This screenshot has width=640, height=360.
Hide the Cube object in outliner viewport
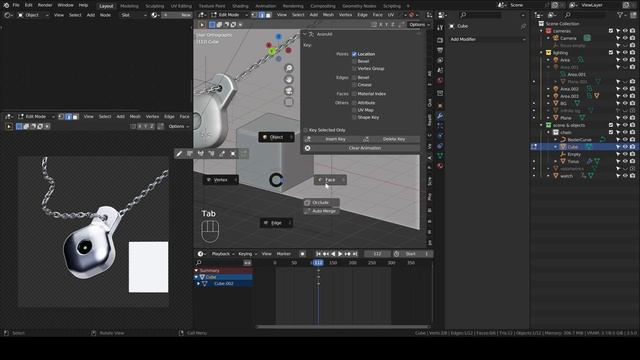pos(625,147)
